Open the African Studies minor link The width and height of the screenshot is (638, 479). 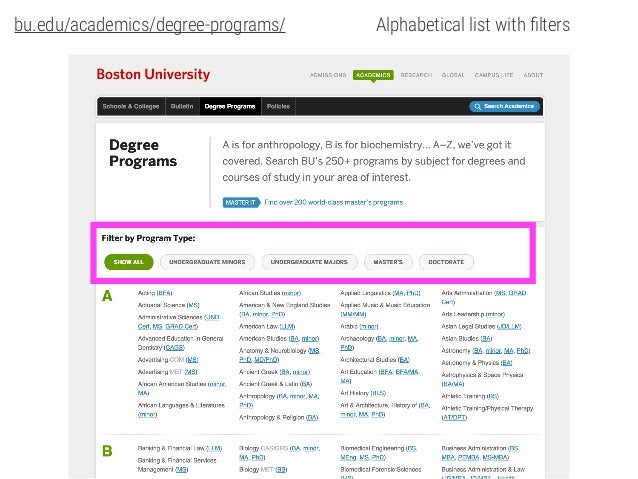[x=291, y=293]
